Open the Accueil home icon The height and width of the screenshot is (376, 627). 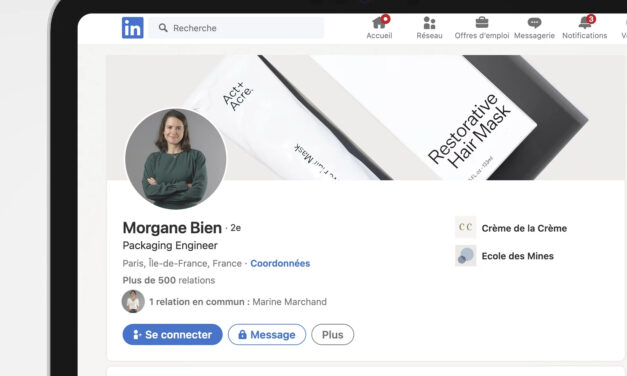(x=378, y=23)
